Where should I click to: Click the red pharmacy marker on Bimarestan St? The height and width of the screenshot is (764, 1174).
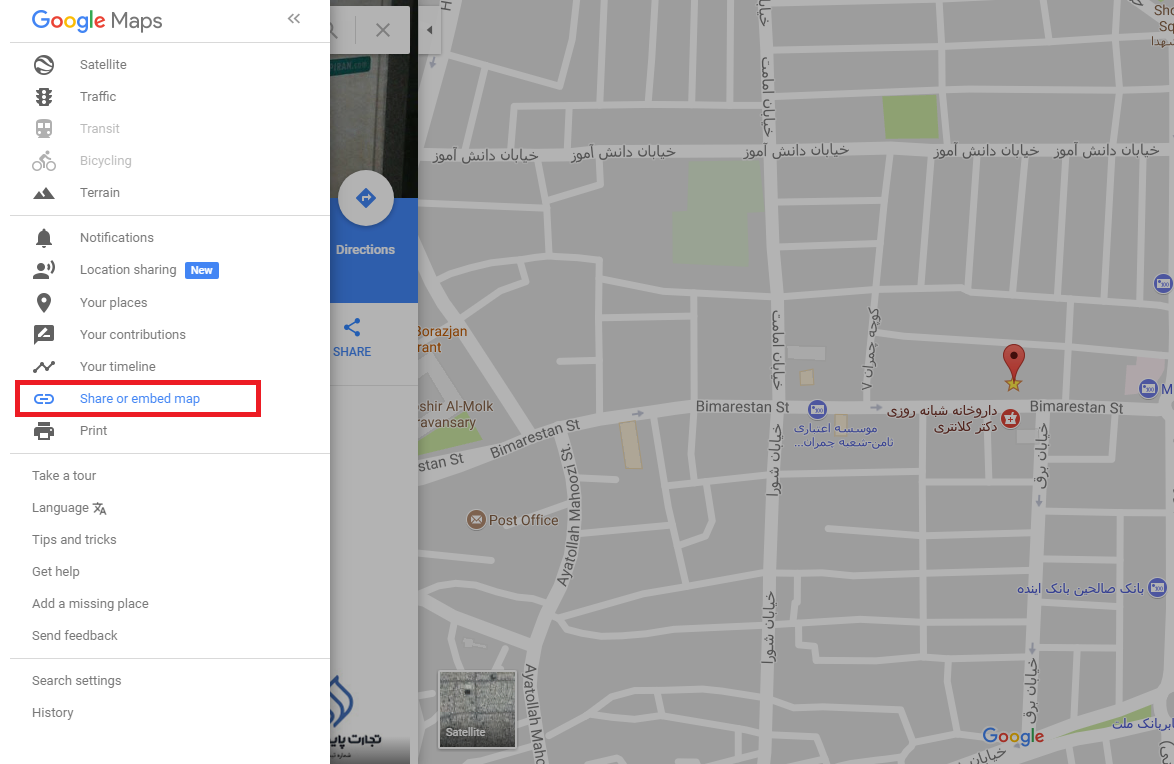click(x=1011, y=419)
